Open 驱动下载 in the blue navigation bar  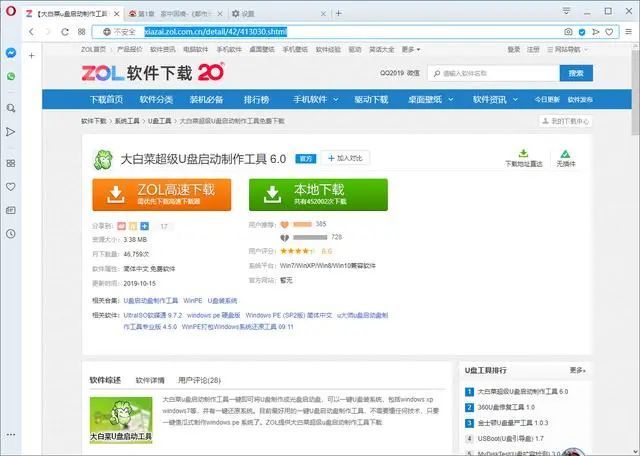371,99
